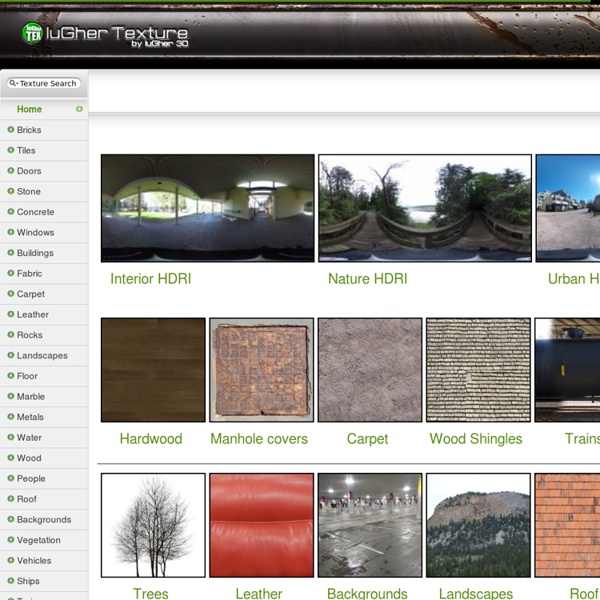The image size is (600, 600).
Task: Click the green bullet icon beside Bricks
Action: tap(11, 129)
